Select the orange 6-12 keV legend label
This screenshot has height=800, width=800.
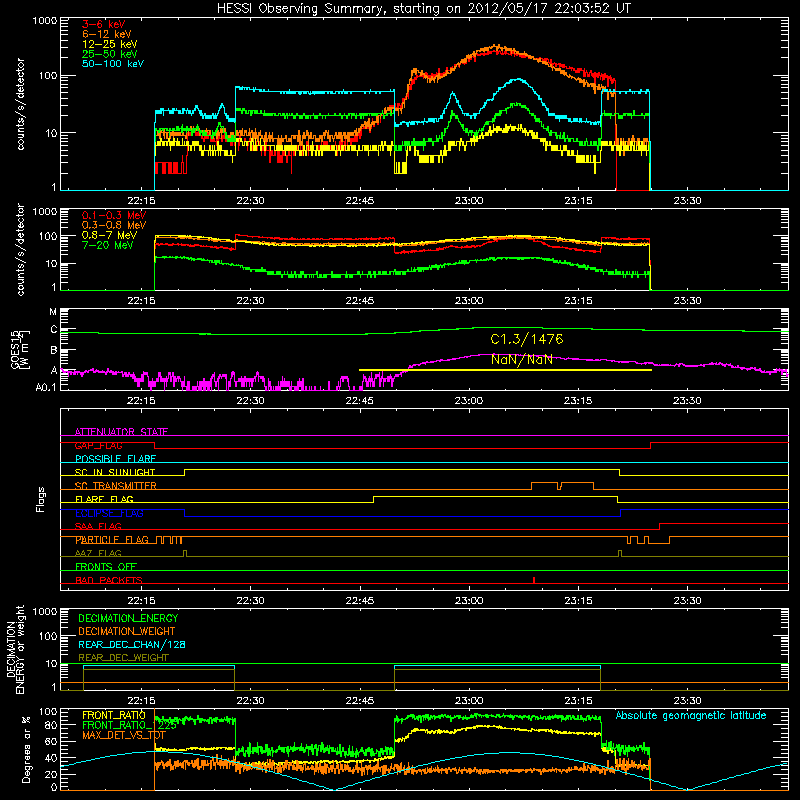click(107, 34)
